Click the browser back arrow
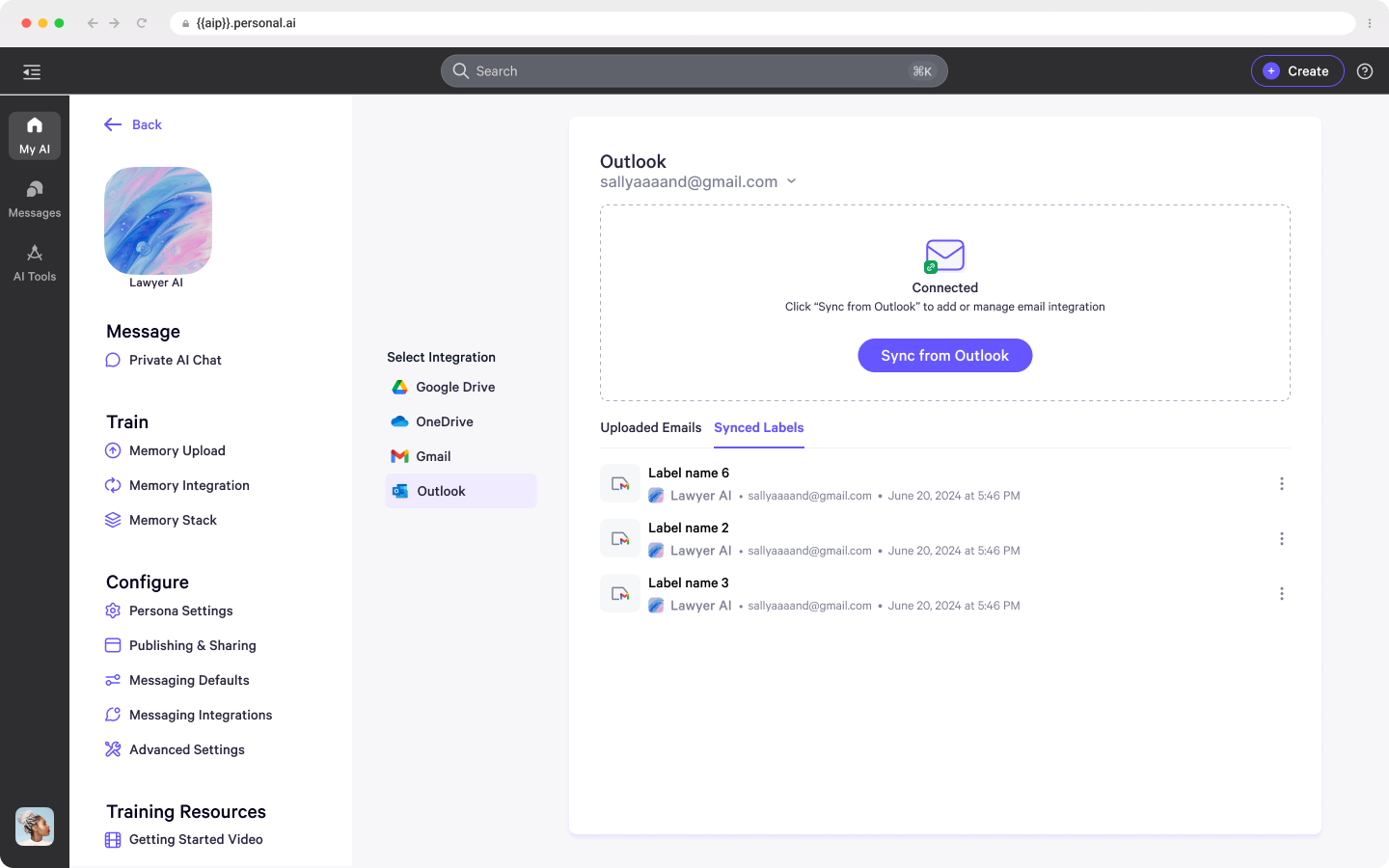Image resolution: width=1389 pixels, height=868 pixels. tap(93, 23)
